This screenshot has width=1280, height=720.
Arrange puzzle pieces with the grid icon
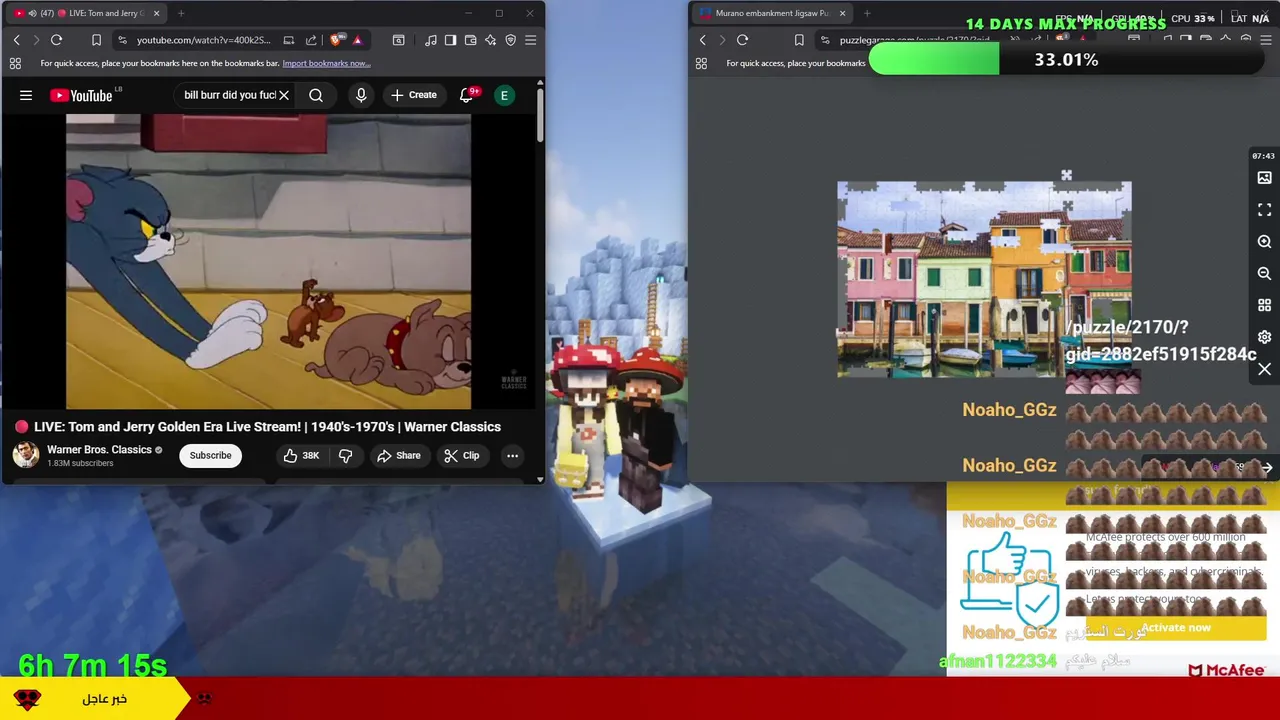[x=1264, y=305]
